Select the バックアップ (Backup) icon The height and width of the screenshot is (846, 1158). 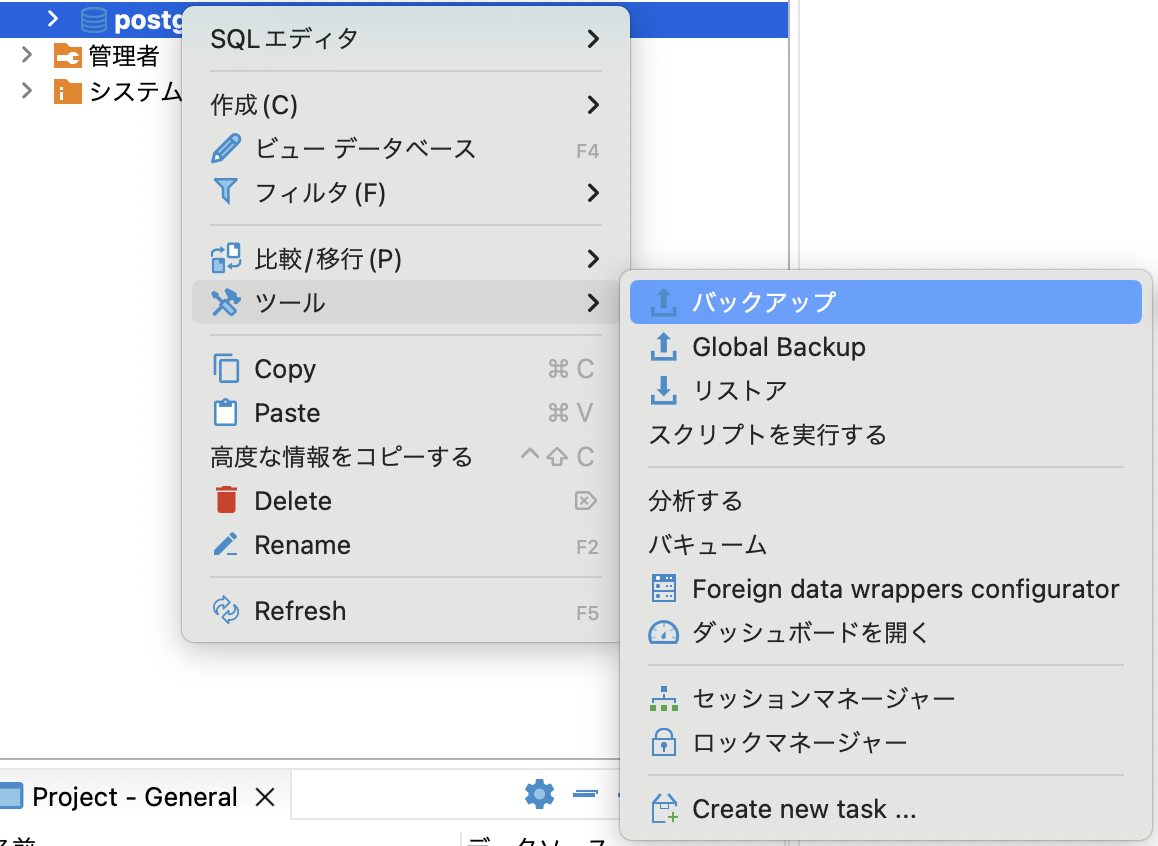tap(663, 301)
